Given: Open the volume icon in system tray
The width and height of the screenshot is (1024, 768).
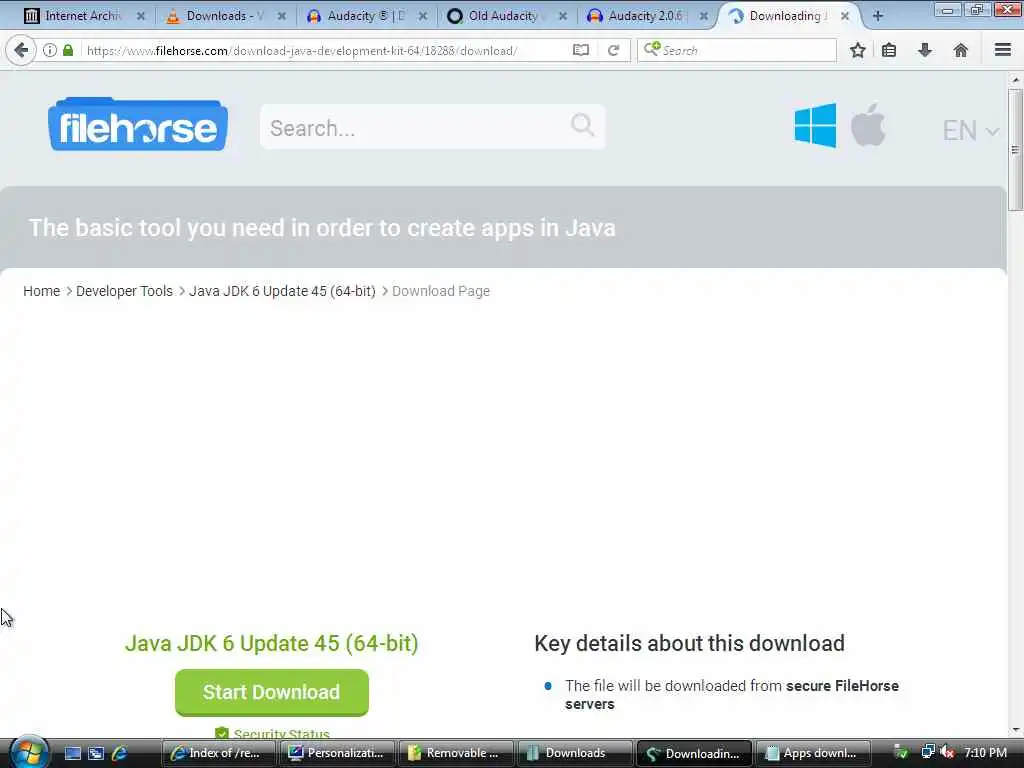Looking at the screenshot, I should click(x=948, y=752).
